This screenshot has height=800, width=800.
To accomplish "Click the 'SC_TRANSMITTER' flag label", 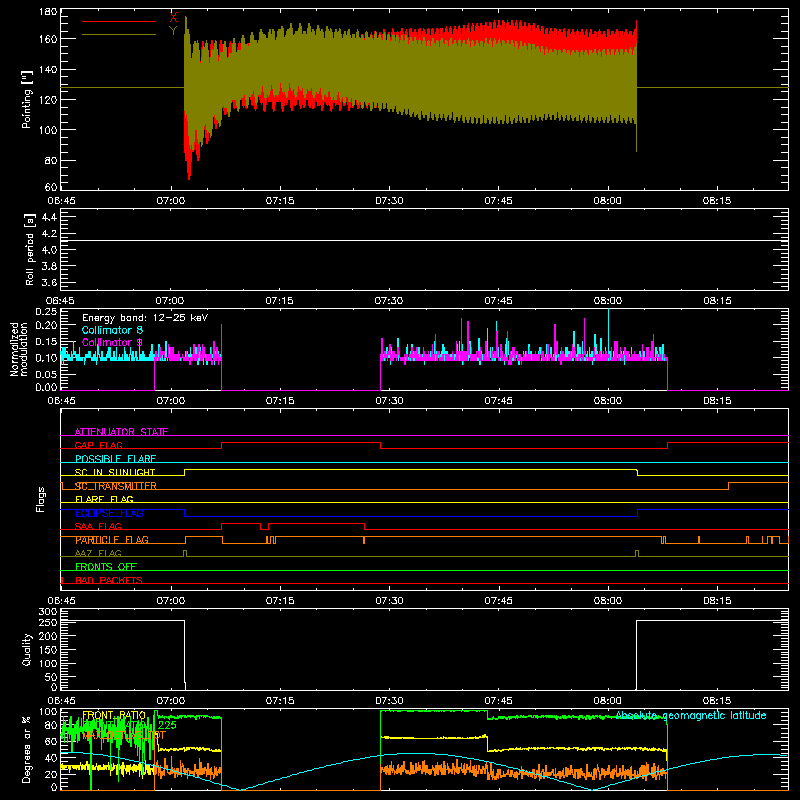I will [115, 486].
